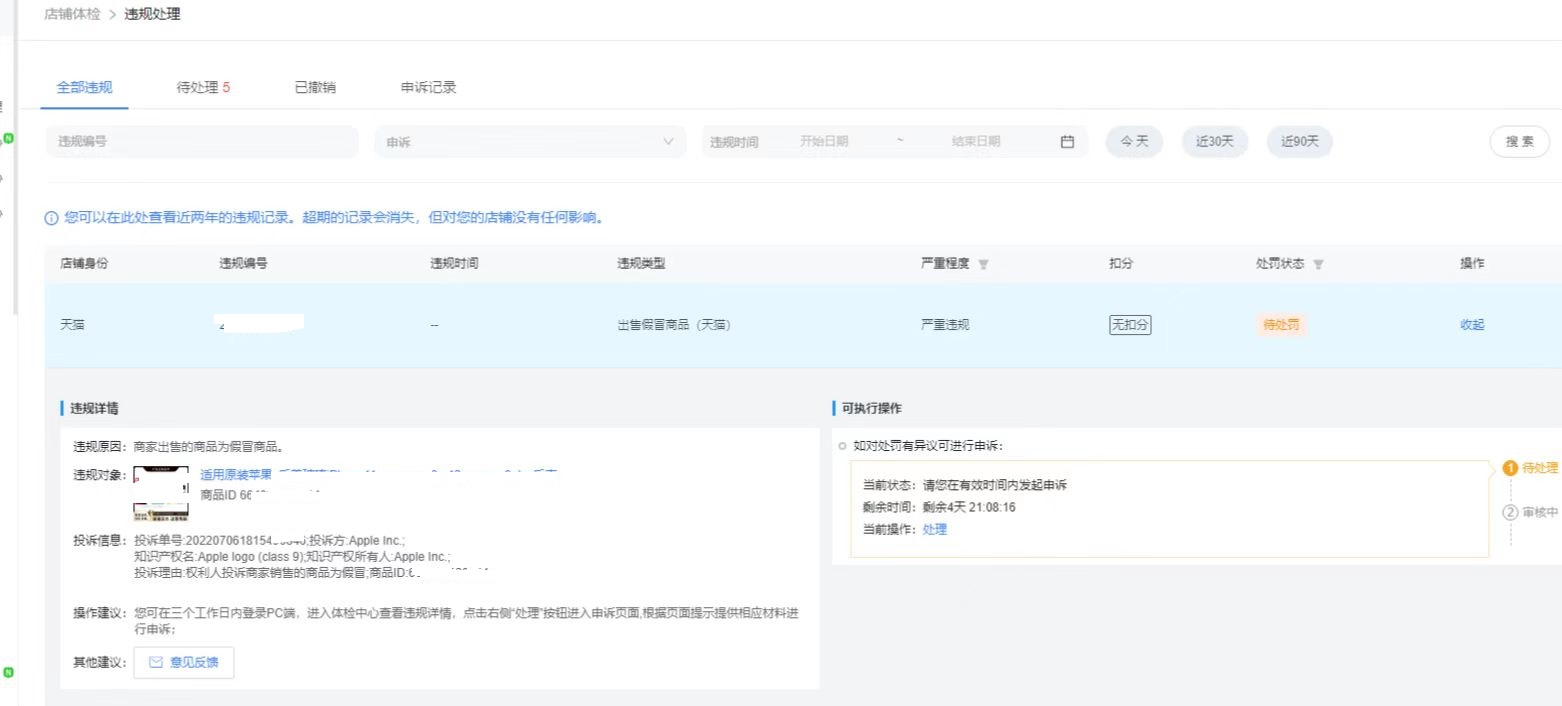Open the filter icon on 严重程度 column
This screenshot has height=706, width=1562.
[x=984, y=264]
